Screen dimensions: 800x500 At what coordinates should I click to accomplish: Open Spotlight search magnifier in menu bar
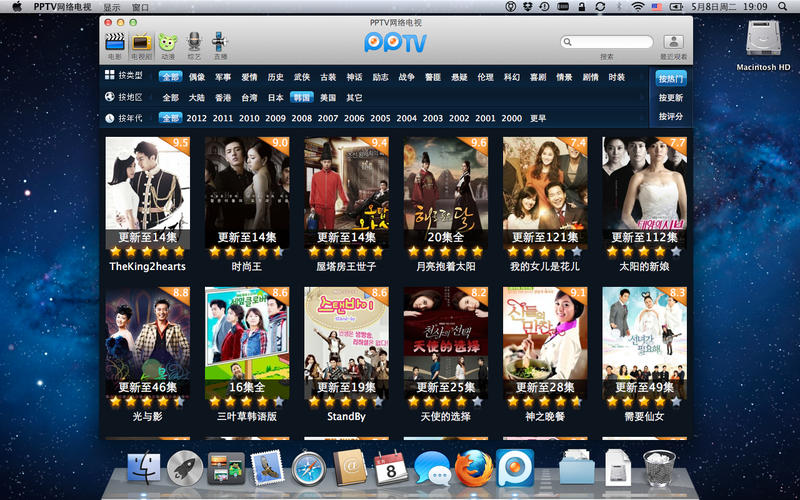(x=782, y=7)
